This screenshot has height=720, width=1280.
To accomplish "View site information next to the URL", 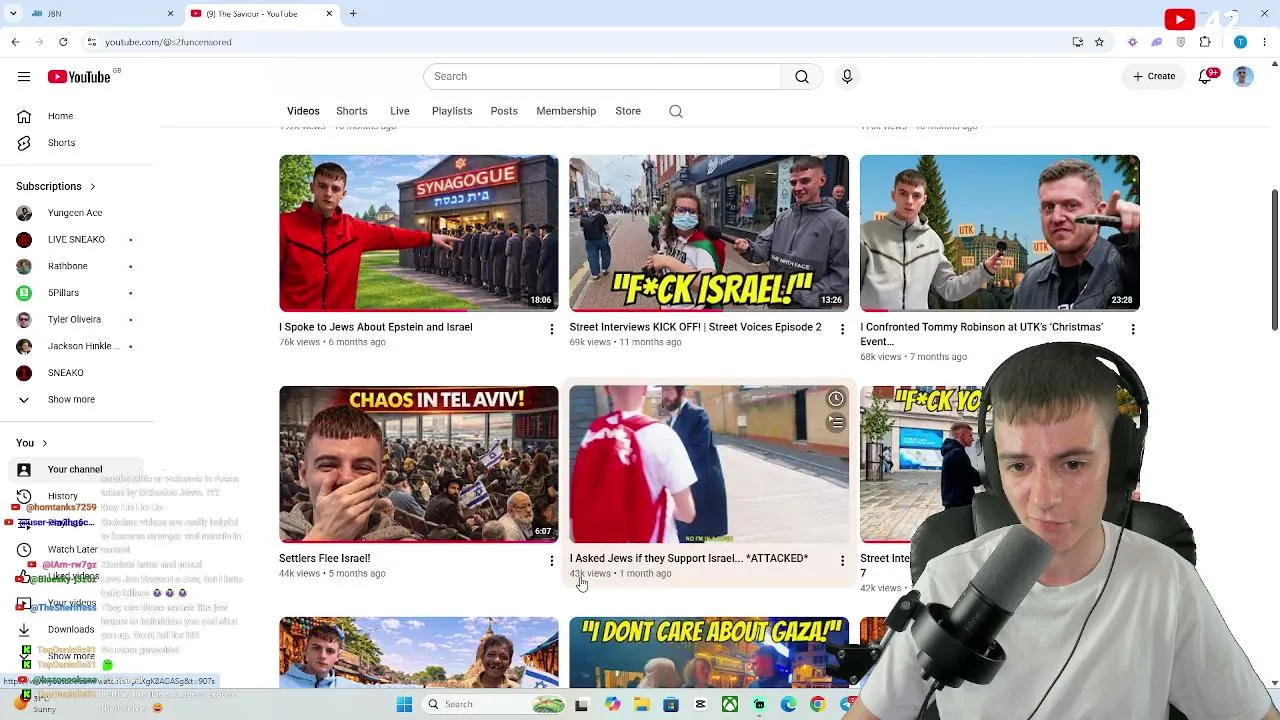I will pos(91,42).
